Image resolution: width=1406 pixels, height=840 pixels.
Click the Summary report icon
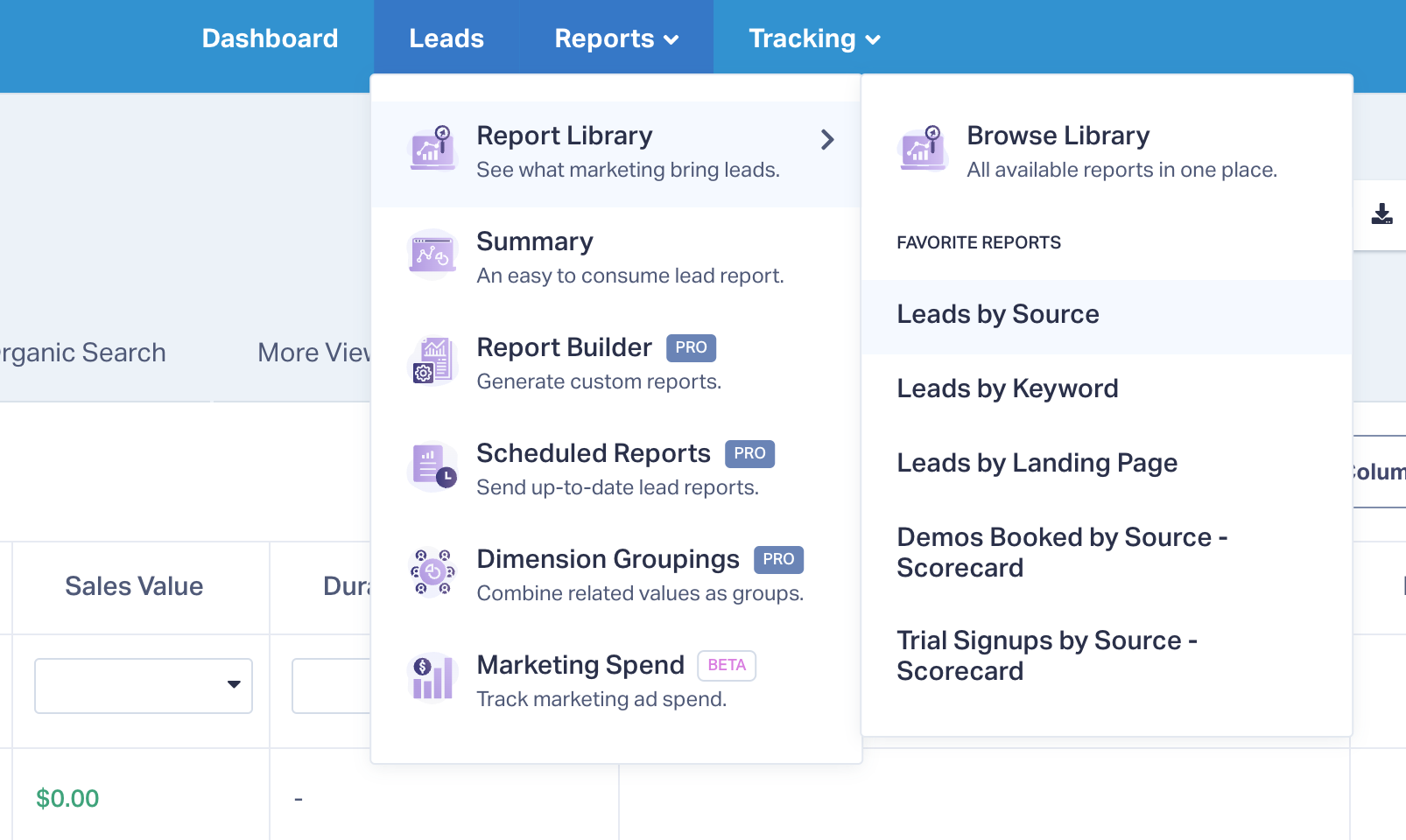(432, 254)
